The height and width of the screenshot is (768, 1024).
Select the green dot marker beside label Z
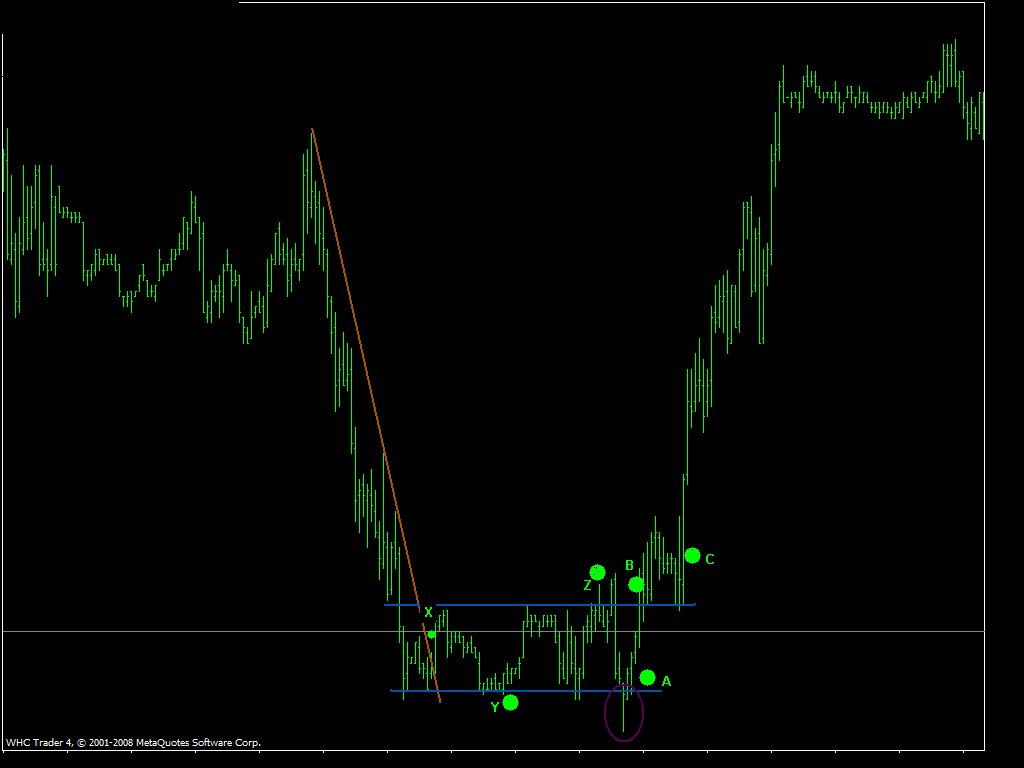598,573
